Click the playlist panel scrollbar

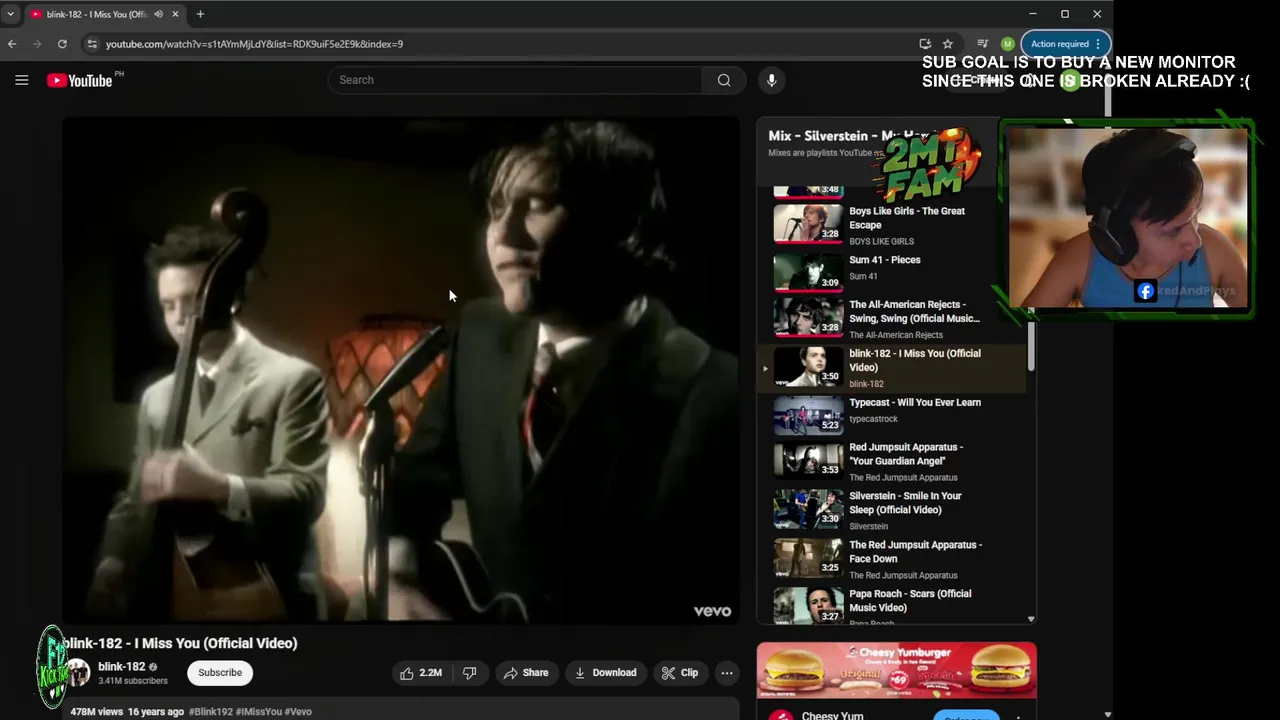(1031, 342)
